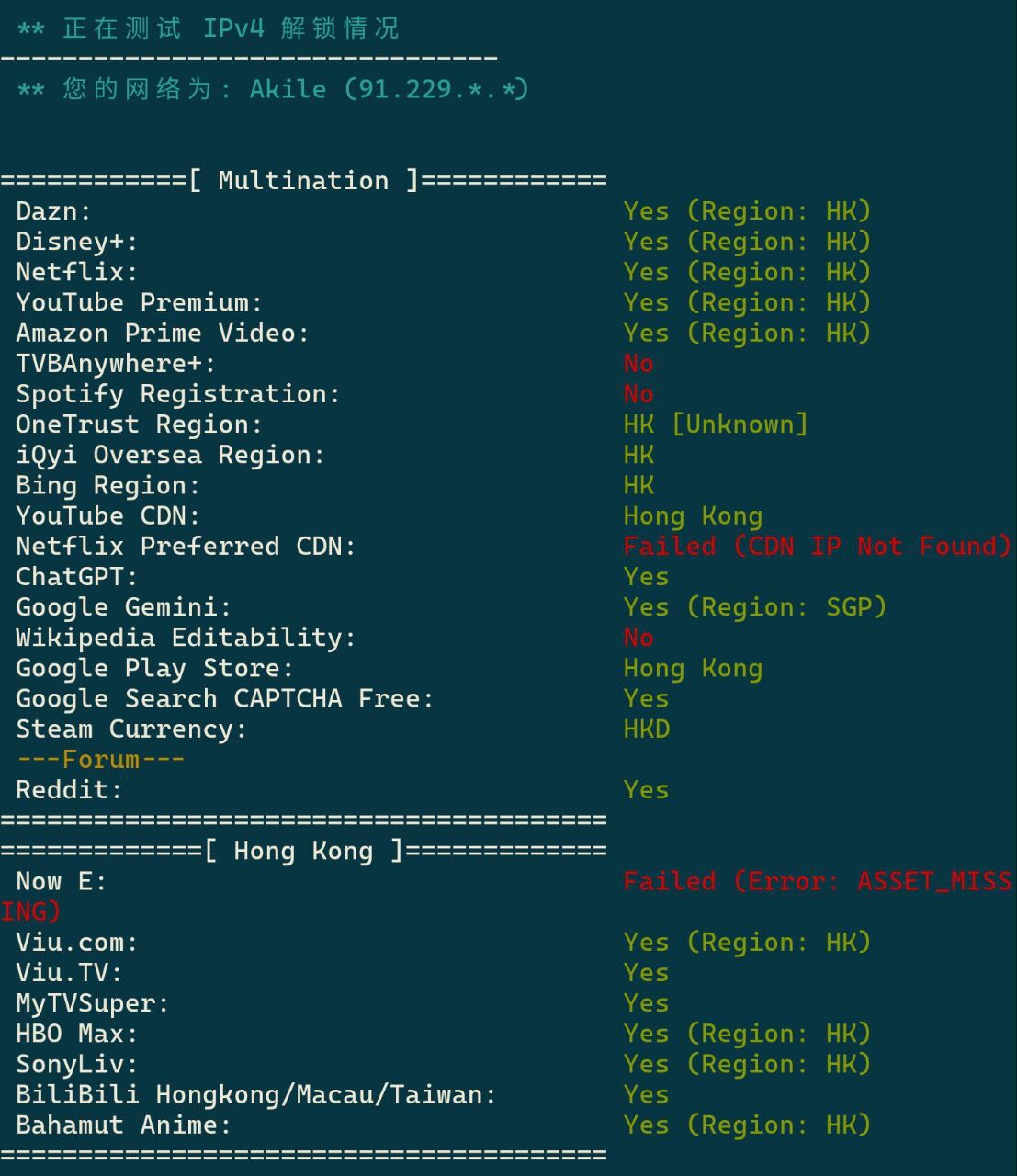
Task: Click the ChatGPT label
Action: pos(76,577)
